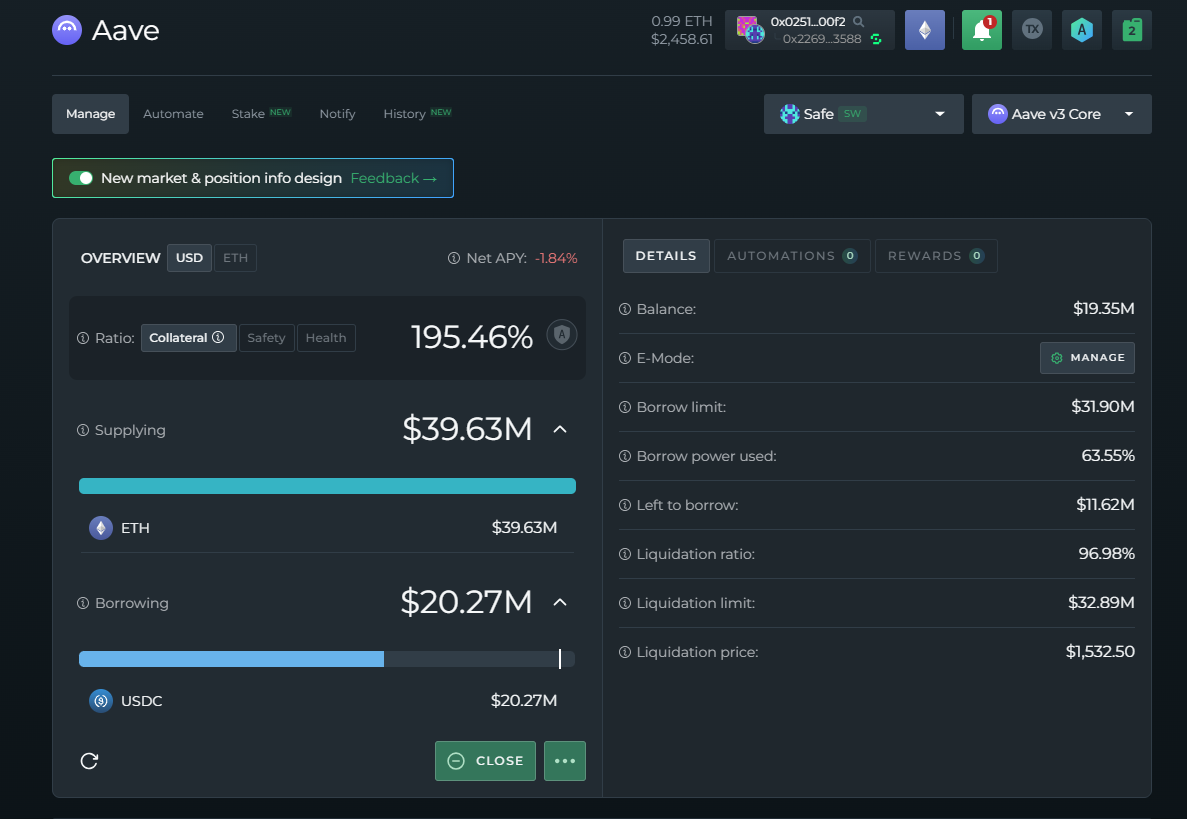Open the three-dots more actions menu
This screenshot has height=819, width=1187.
click(x=565, y=761)
